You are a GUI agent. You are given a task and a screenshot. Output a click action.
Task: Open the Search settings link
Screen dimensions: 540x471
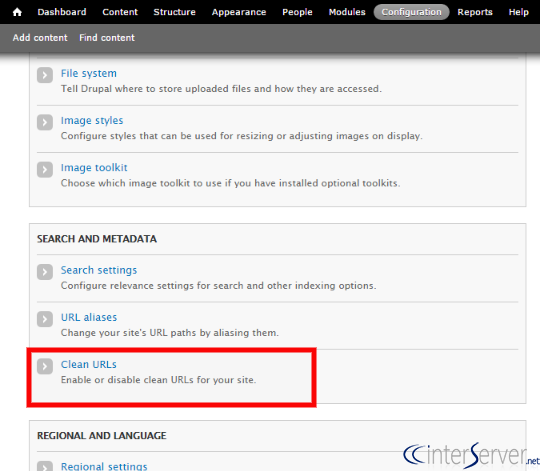[99, 270]
